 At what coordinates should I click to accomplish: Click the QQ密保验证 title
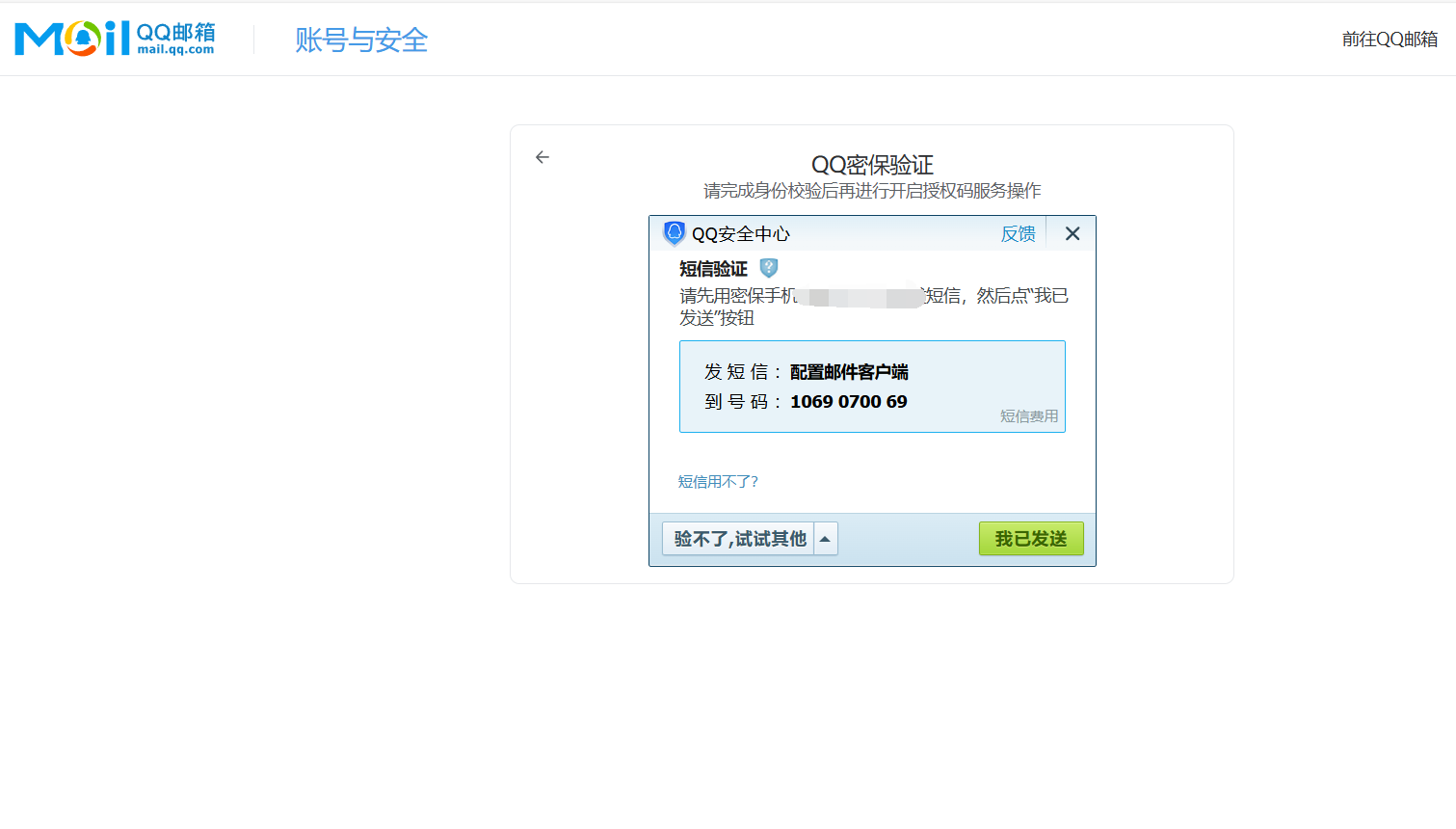pos(872,165)
